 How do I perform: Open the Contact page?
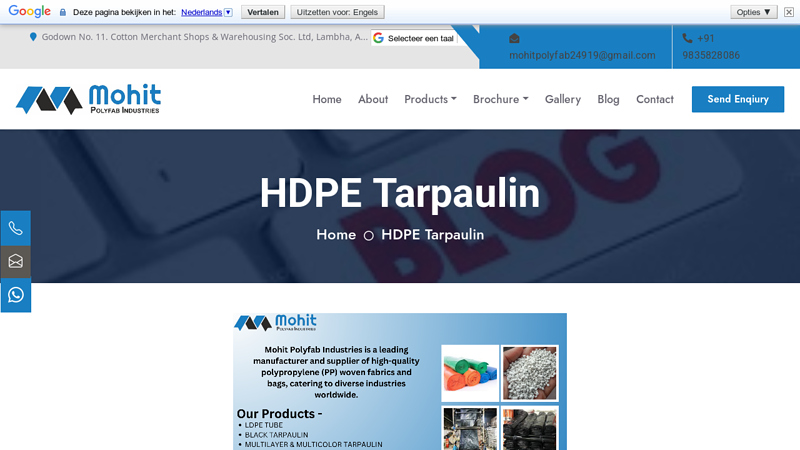(x=655, y=99)
